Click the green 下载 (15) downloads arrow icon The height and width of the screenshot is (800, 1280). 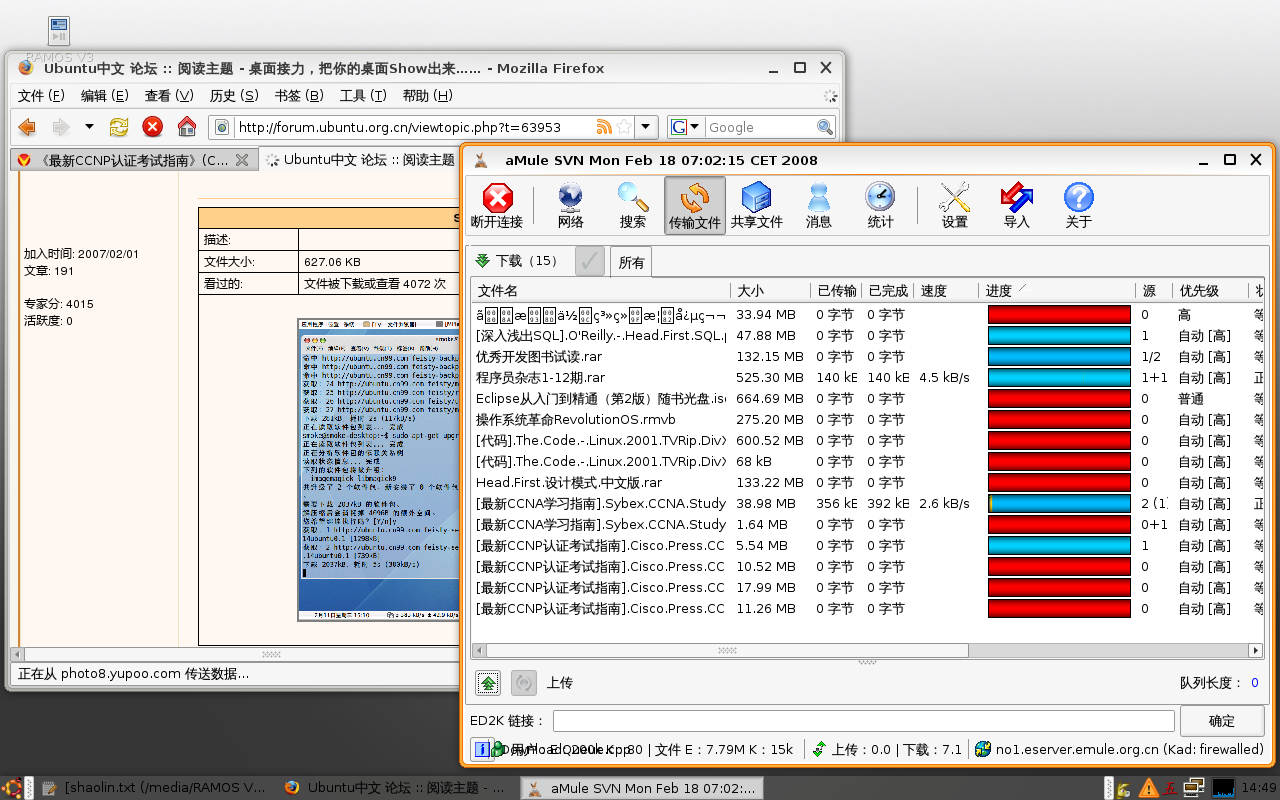click(x=483, y=260)
